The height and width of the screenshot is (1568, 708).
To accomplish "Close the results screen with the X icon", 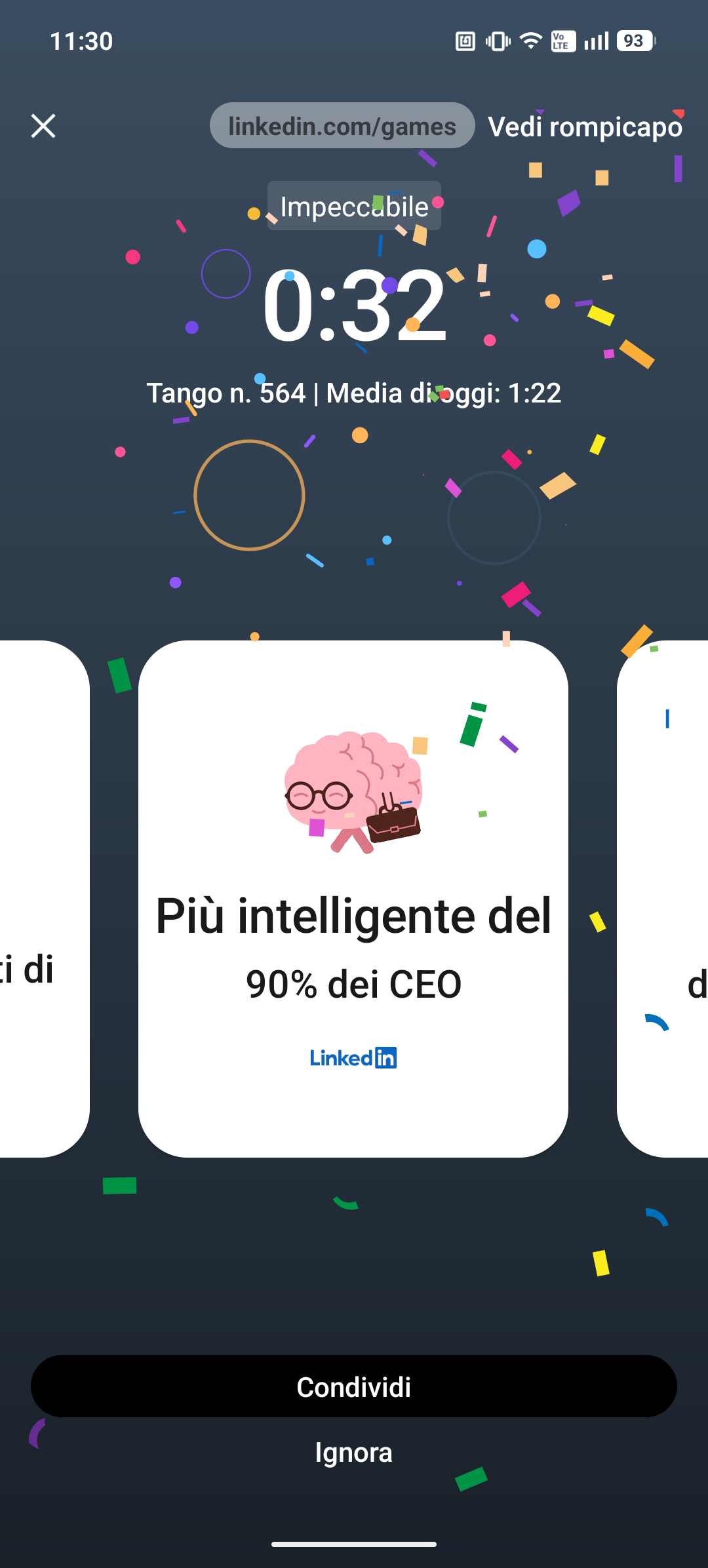I will pyautogui.click(x=43, y=126).
